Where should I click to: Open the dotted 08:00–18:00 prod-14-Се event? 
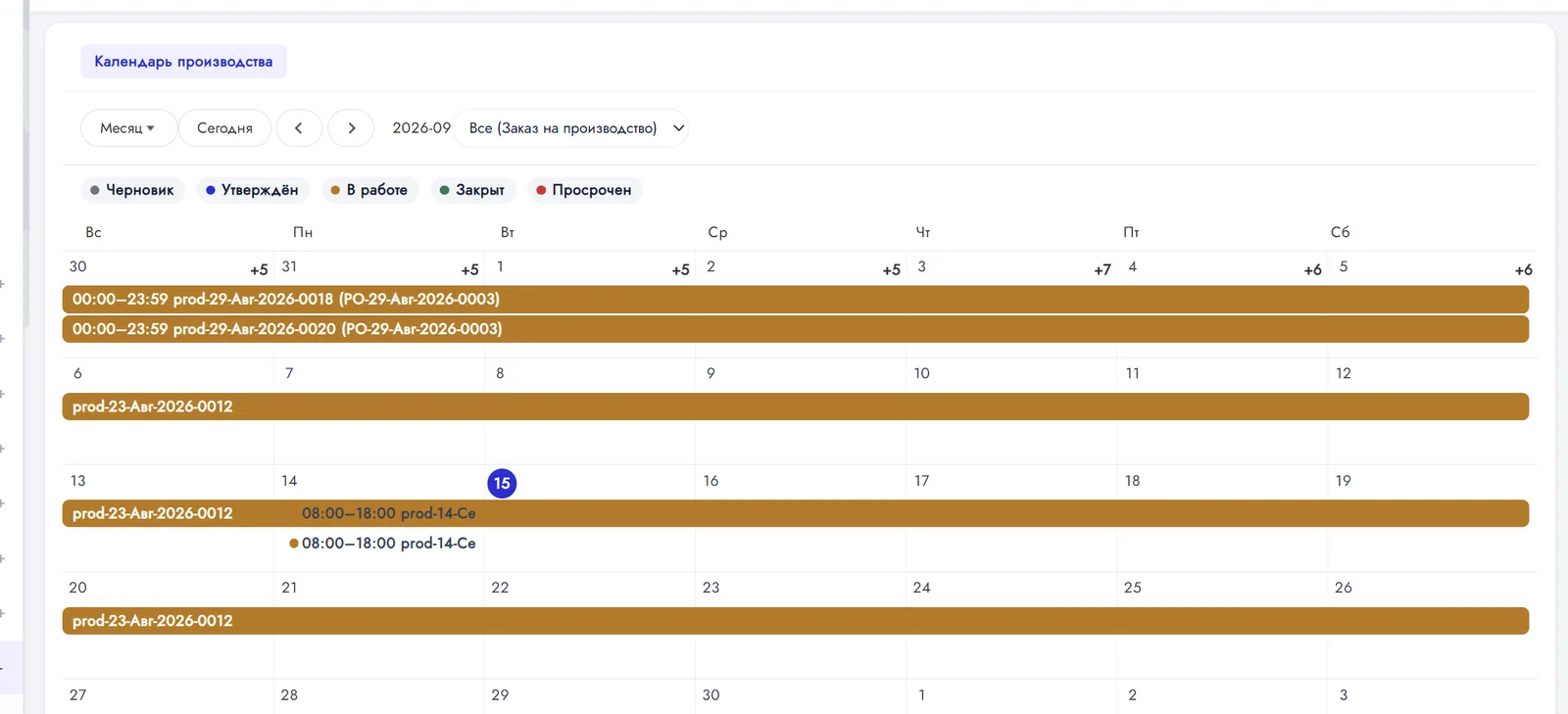382,544
